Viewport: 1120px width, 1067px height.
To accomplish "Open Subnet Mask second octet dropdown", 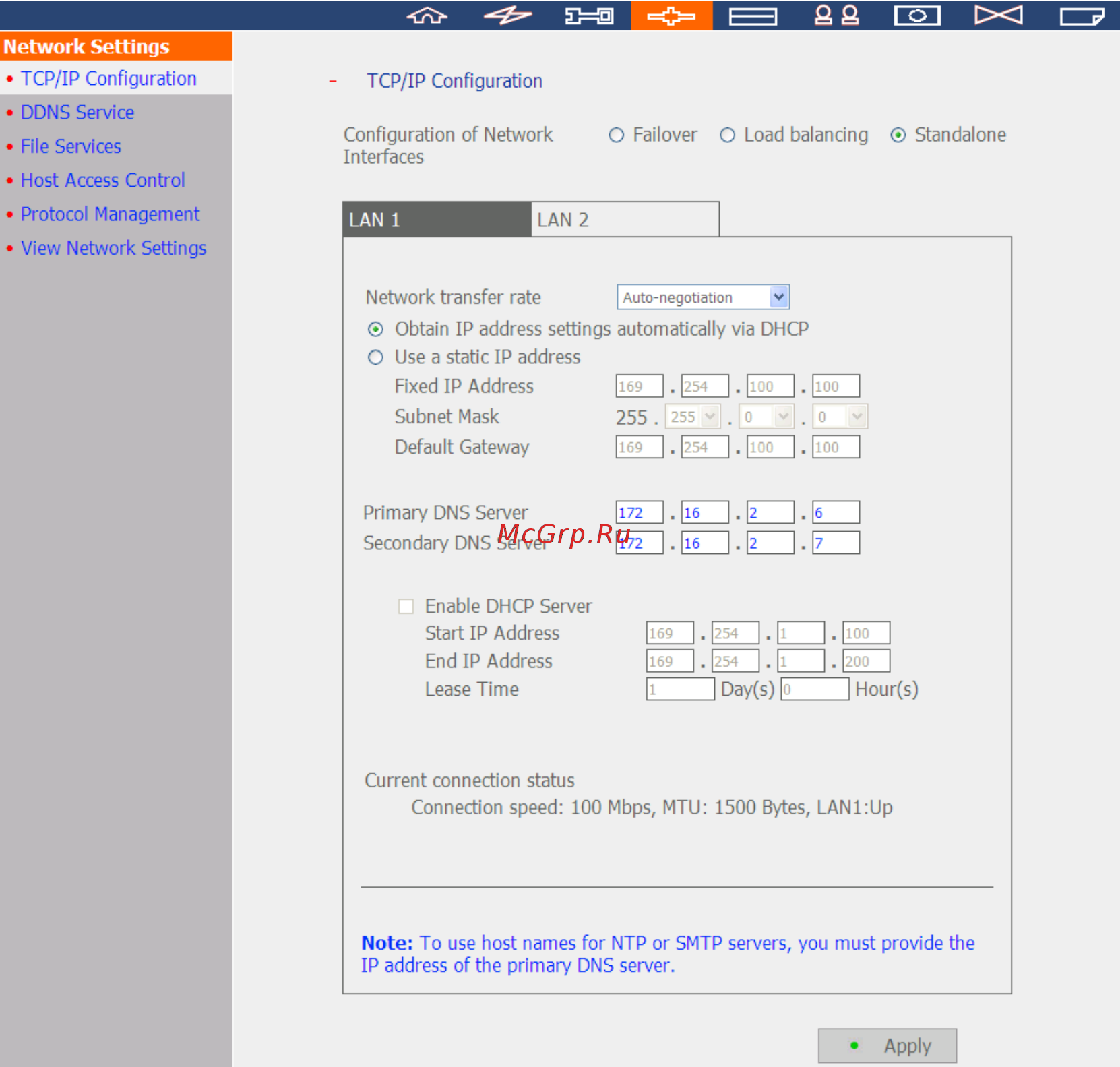I will coord(693,417).
